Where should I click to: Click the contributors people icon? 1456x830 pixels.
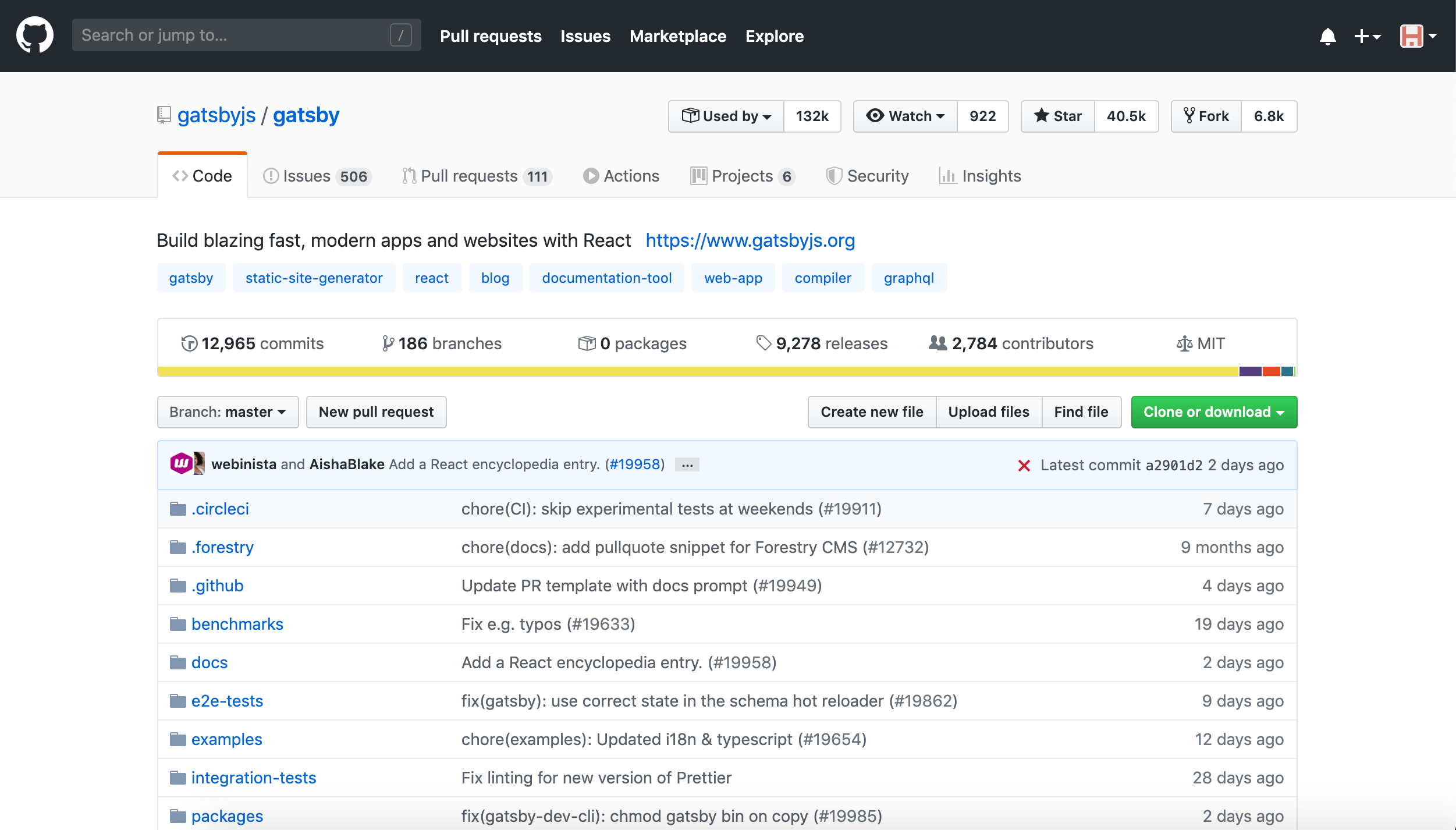click(x=937, y=343)
